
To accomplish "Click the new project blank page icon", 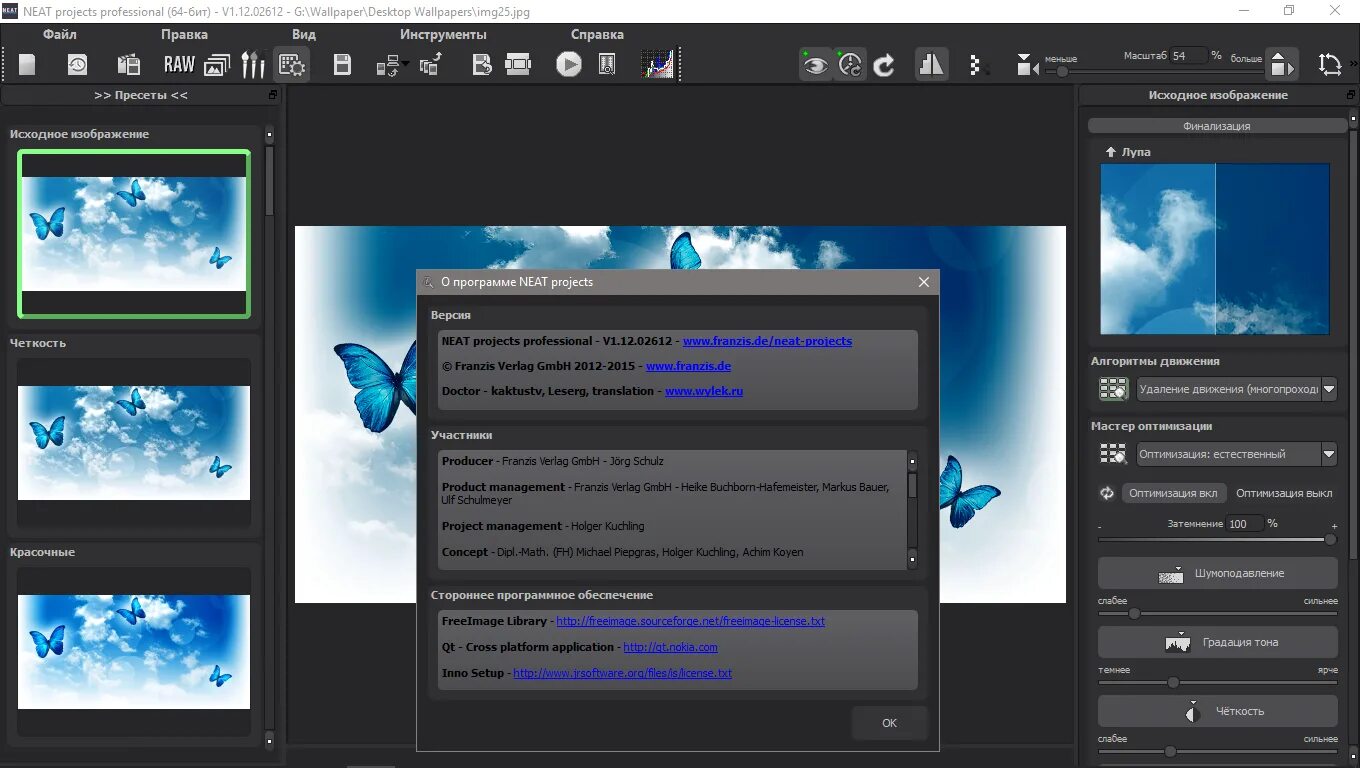I will 27,65.
